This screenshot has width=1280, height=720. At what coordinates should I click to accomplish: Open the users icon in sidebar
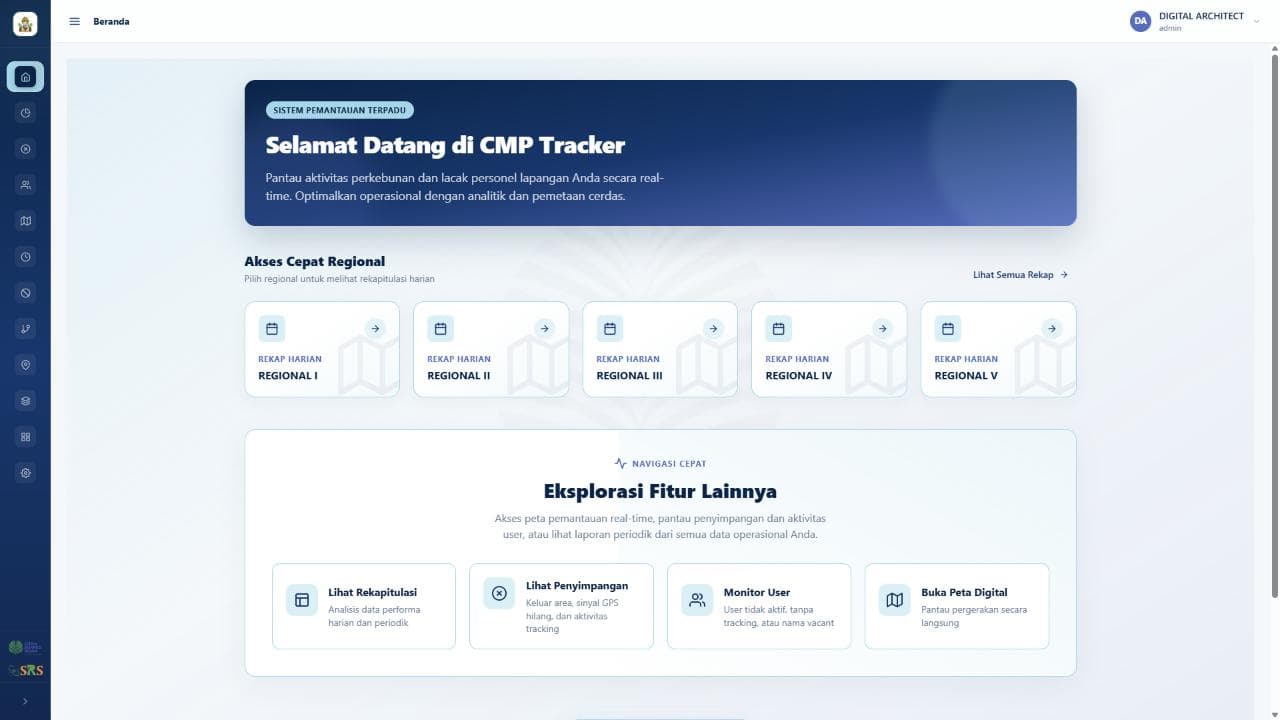pyautogui.click(x=25, y=185)
